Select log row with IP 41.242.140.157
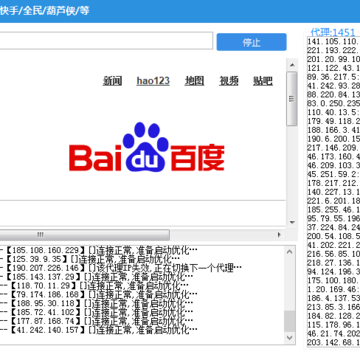360x360 pixels. click(99, 330)
